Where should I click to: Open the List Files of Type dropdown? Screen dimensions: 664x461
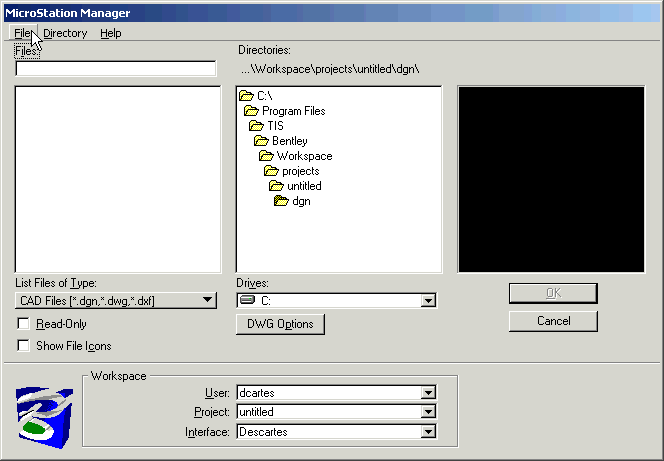[116, 301]
